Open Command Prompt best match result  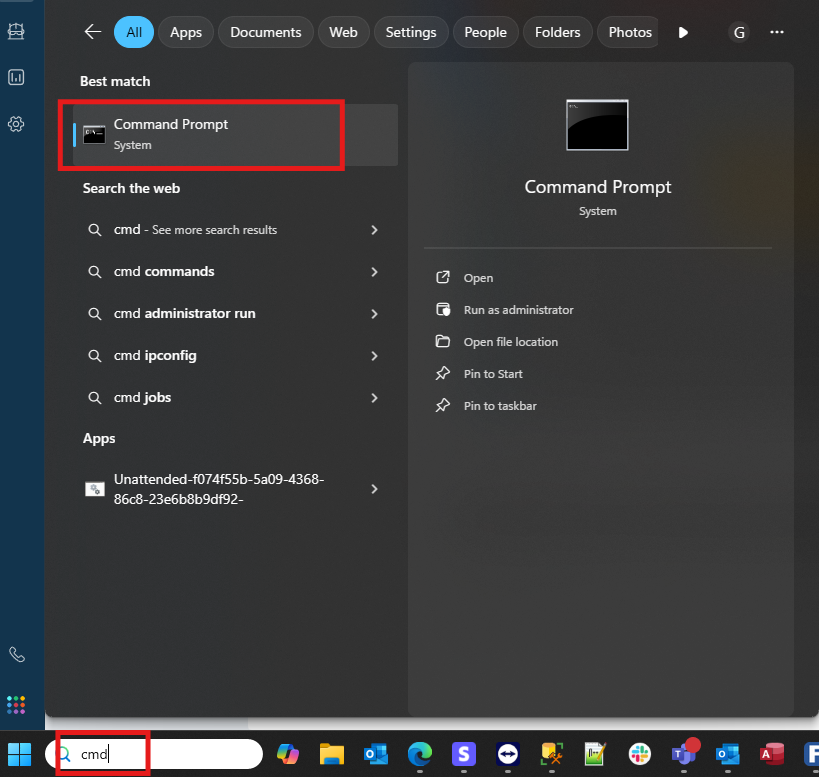pos(235,135)
